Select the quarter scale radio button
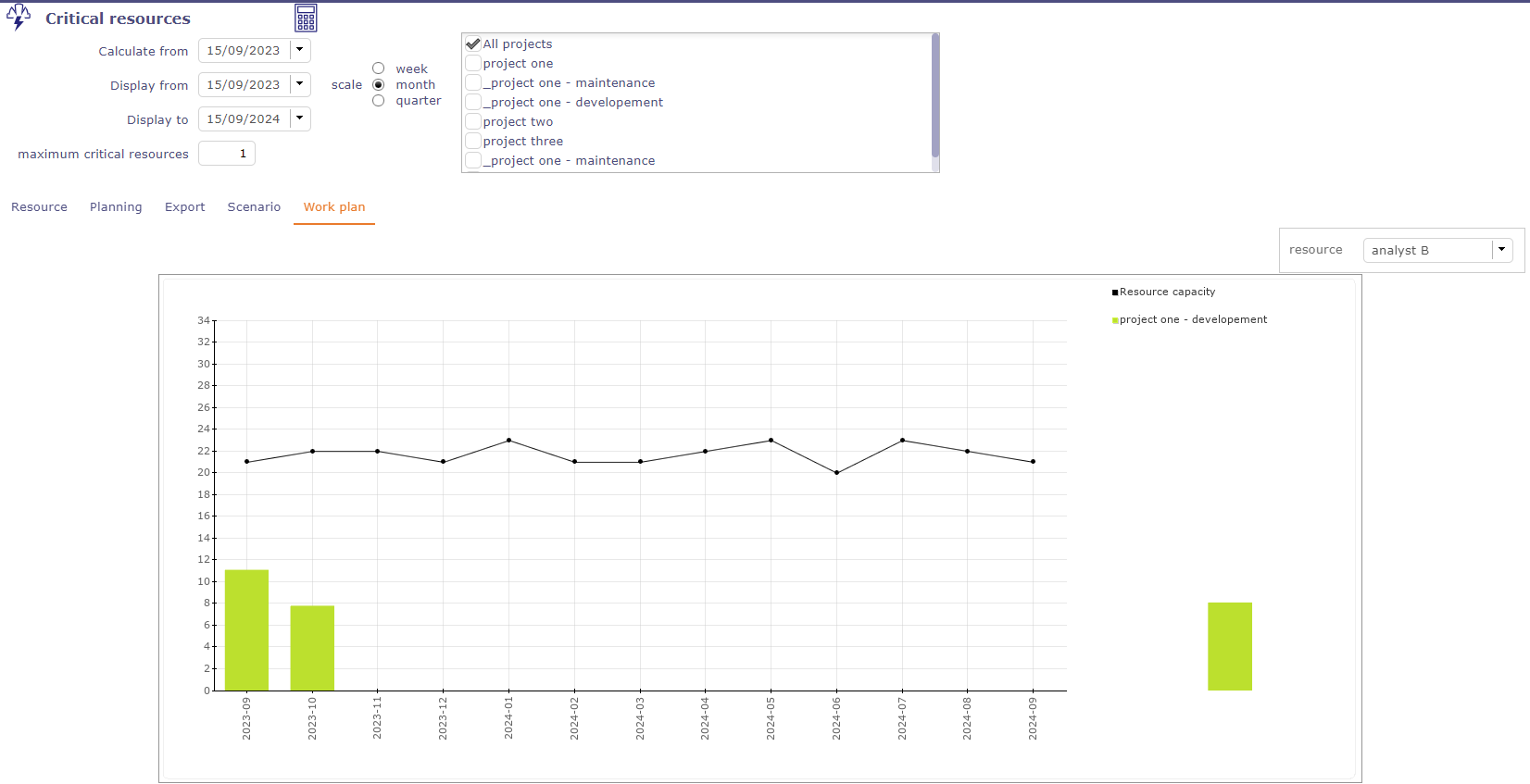This screenshot has height=784, width=1530. 379,101
